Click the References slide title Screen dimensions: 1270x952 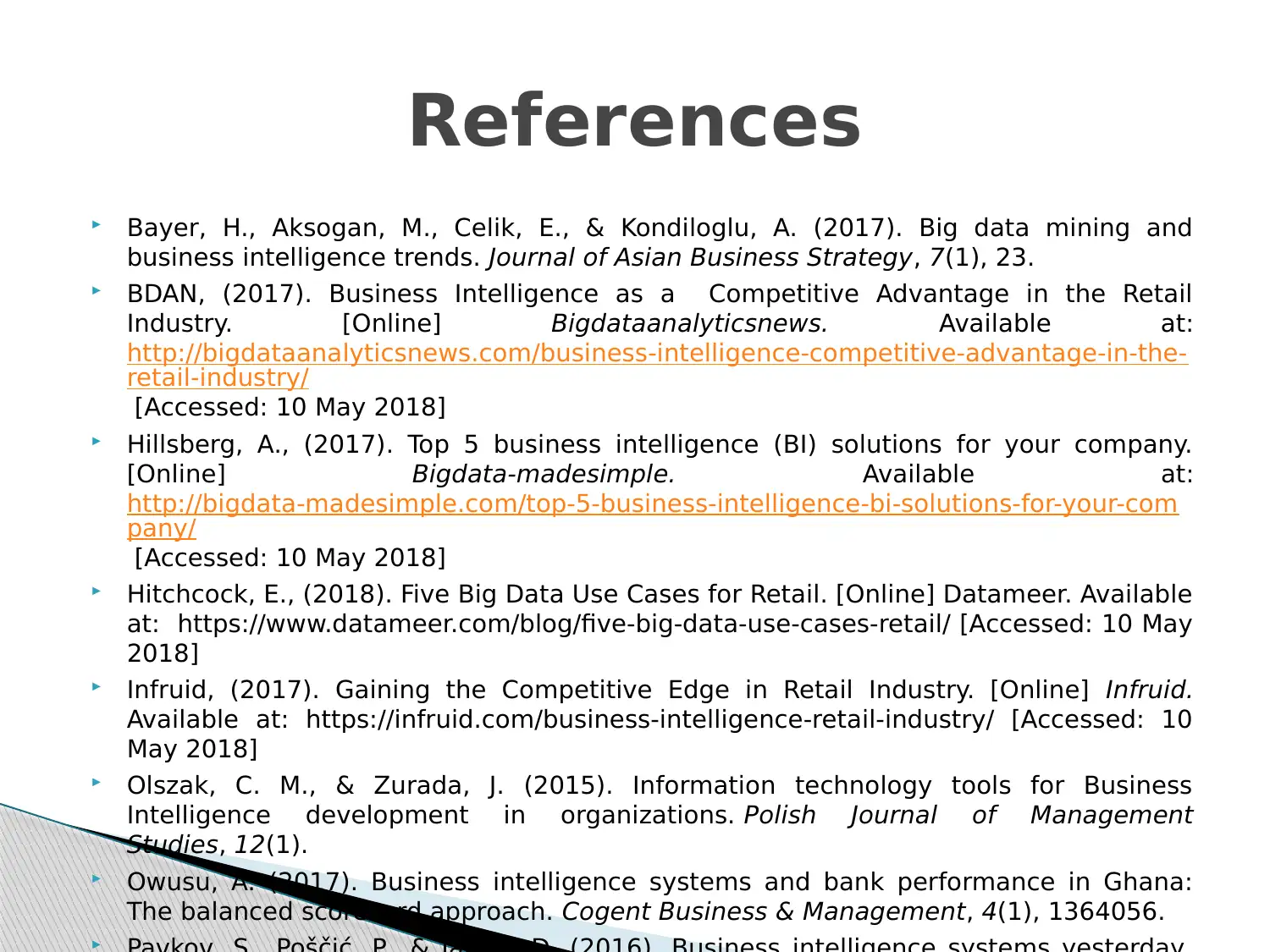click(635, 120)
